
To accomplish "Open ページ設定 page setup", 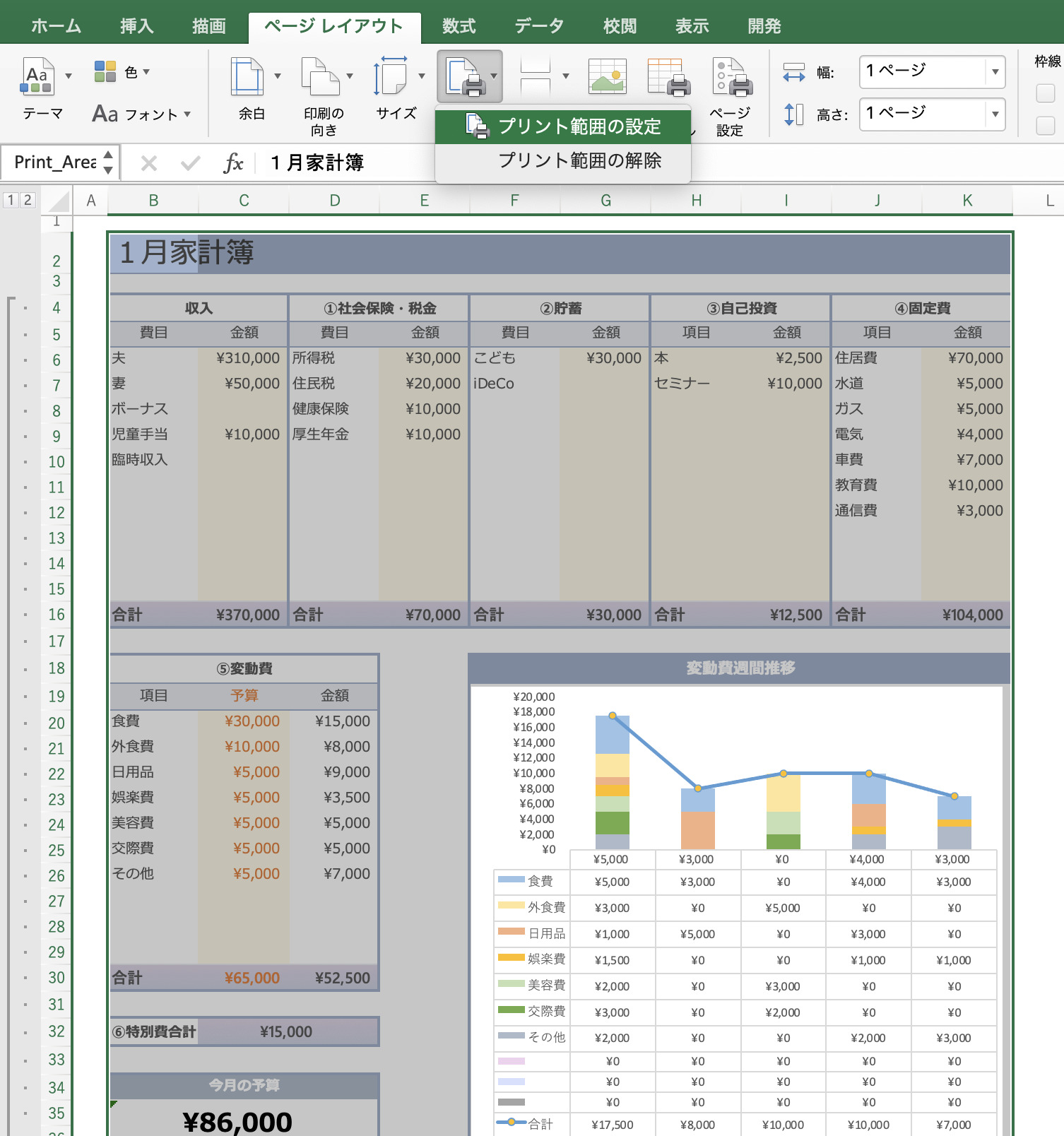I will 731,78.
